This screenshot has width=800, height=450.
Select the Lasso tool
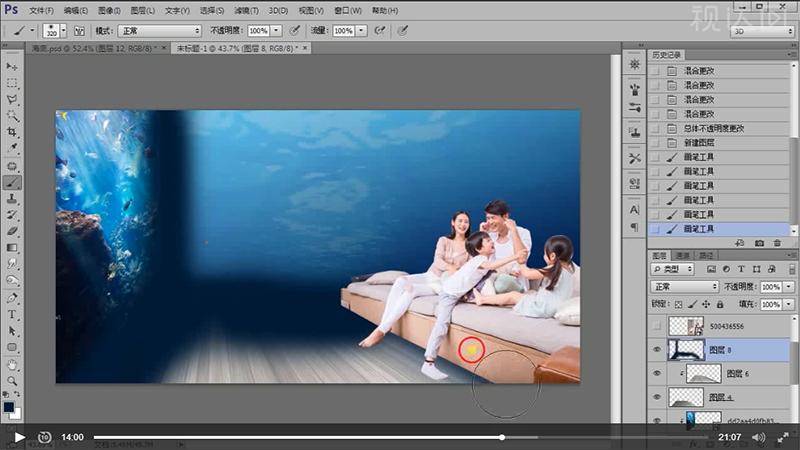[x=12, y=99]
